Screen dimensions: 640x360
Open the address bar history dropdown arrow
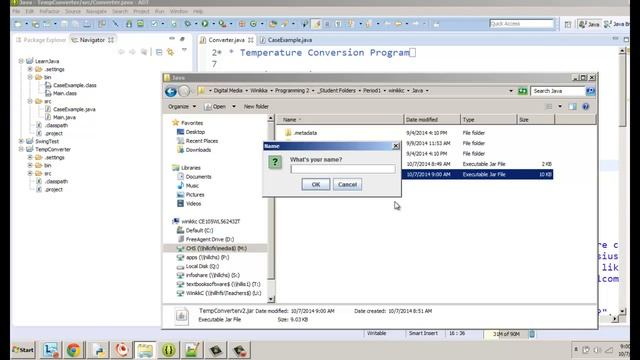click(511, 91)
